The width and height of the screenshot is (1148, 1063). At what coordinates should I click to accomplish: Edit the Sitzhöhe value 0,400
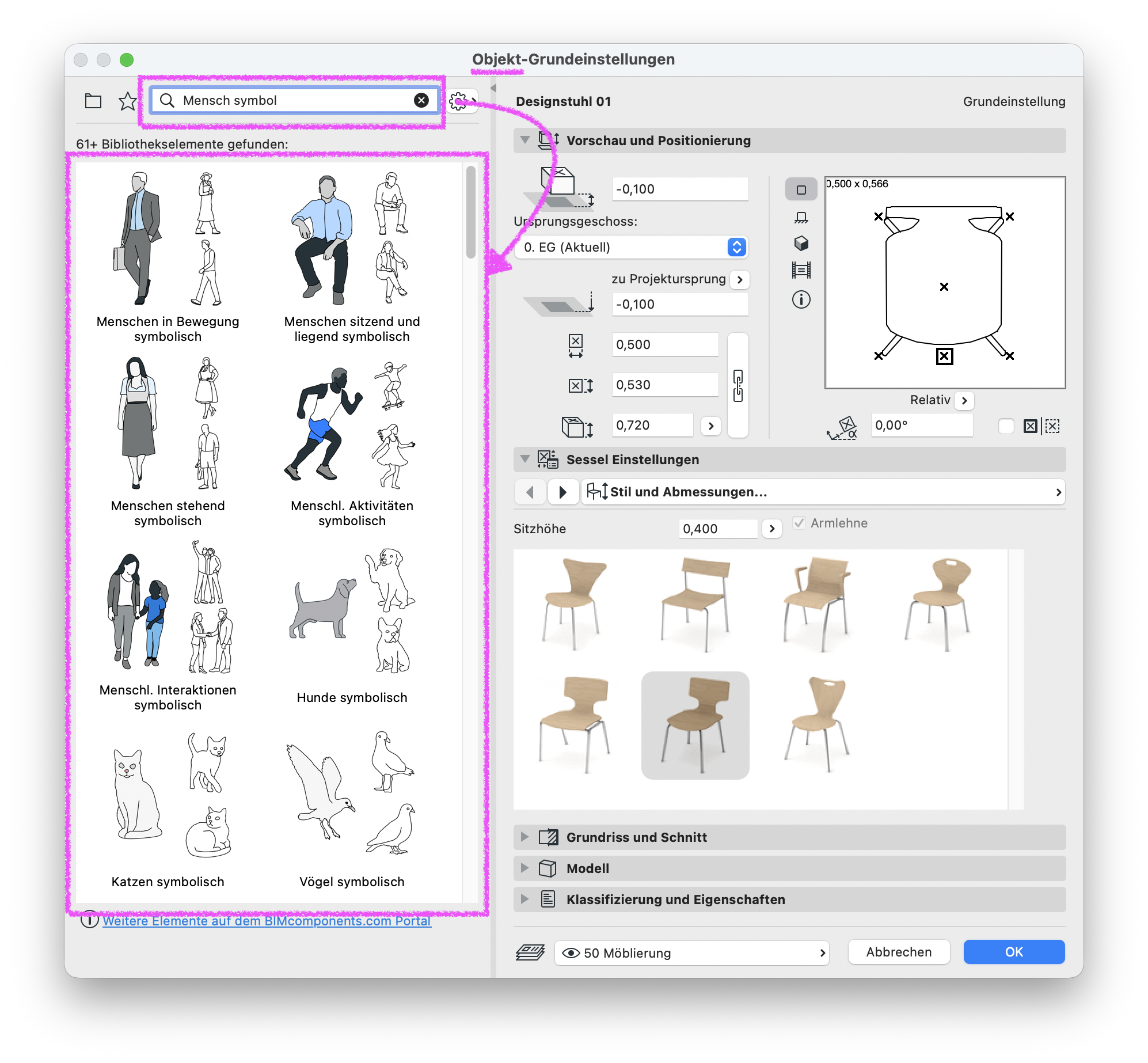click(718, 529)
